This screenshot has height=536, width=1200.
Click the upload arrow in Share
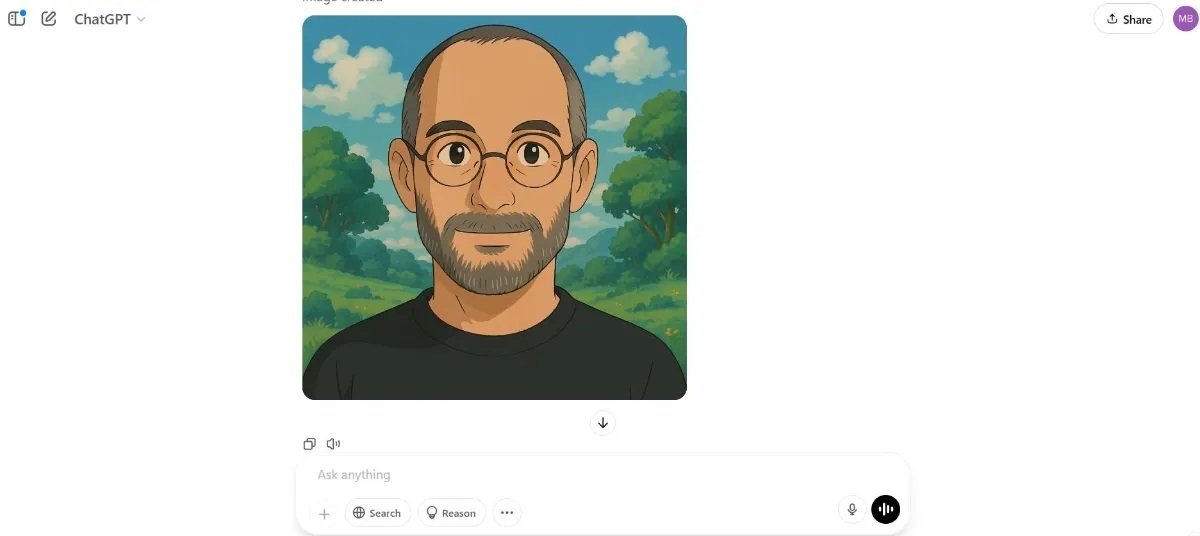[1111, 19]
